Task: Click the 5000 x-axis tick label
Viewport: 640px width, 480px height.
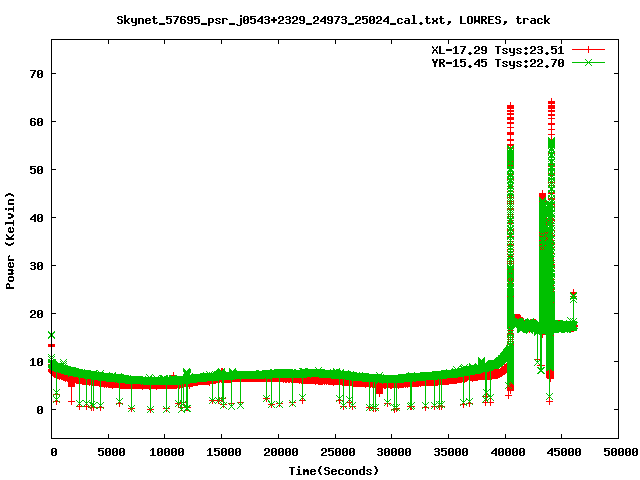Action: click(111, 452)
